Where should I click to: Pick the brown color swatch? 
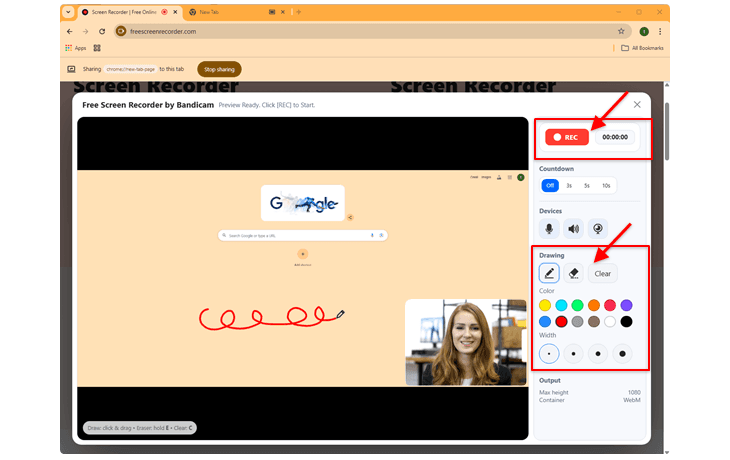(x=594, y=322)
